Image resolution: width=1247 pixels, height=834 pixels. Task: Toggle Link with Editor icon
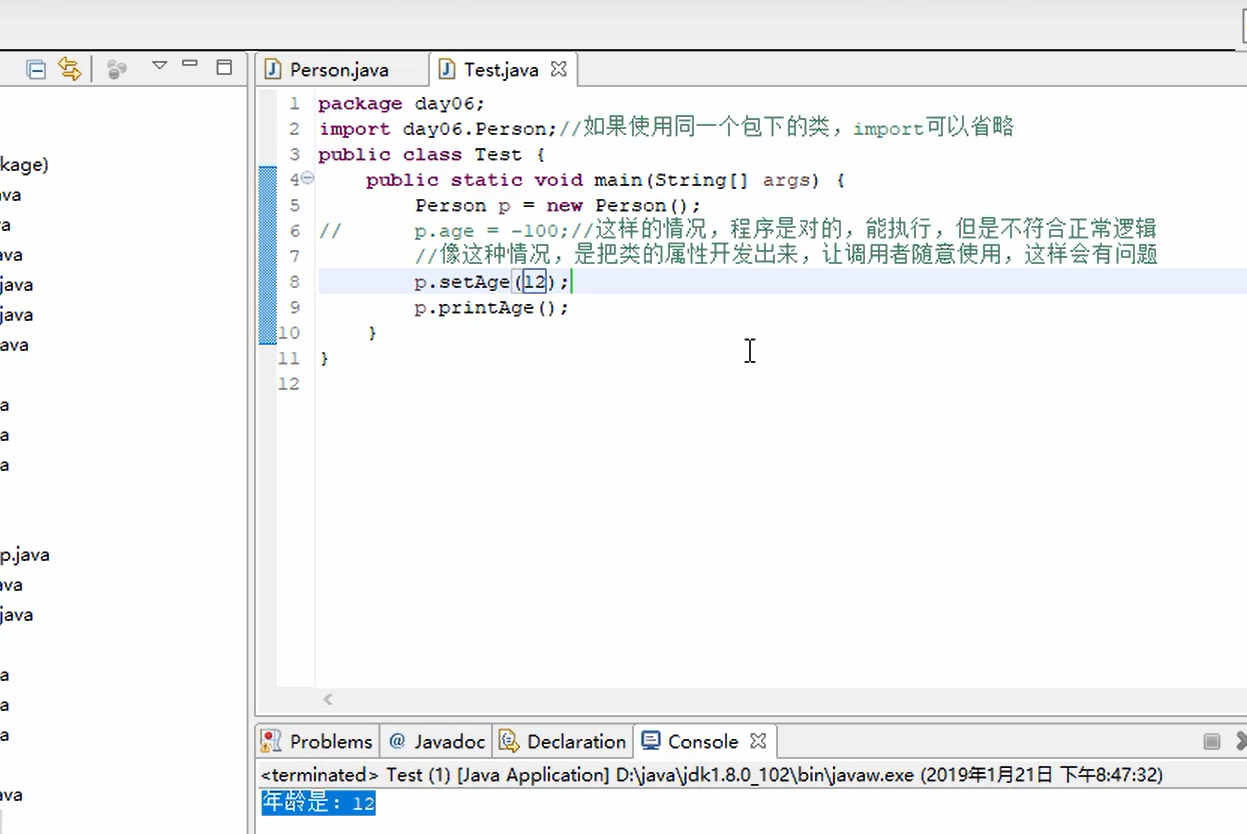pyautogui.click(x=69, y=69)
